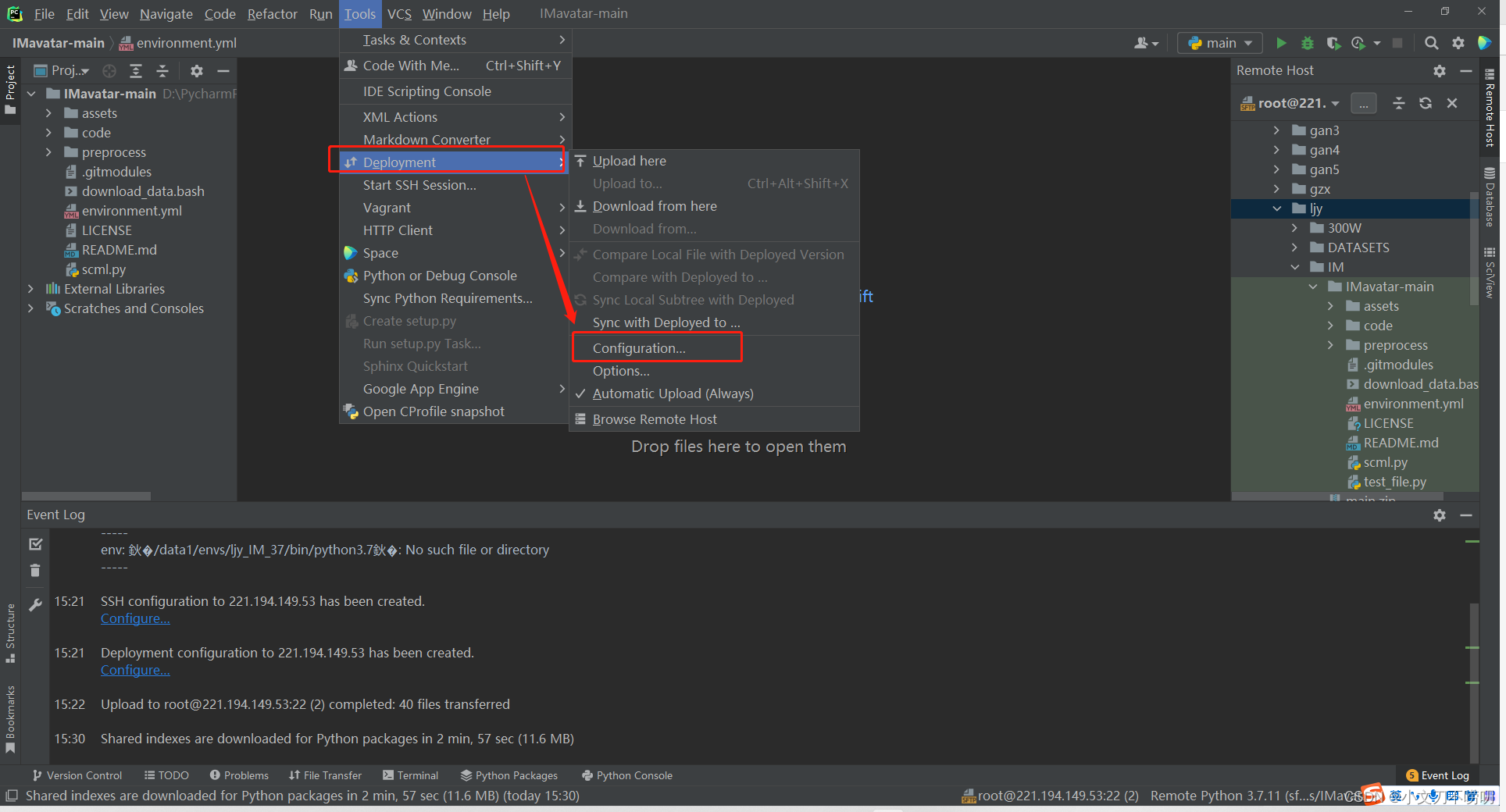Open Event Log panel gear options
This screenshot has width=1506, height=812.
click(x=1440, y=515)
